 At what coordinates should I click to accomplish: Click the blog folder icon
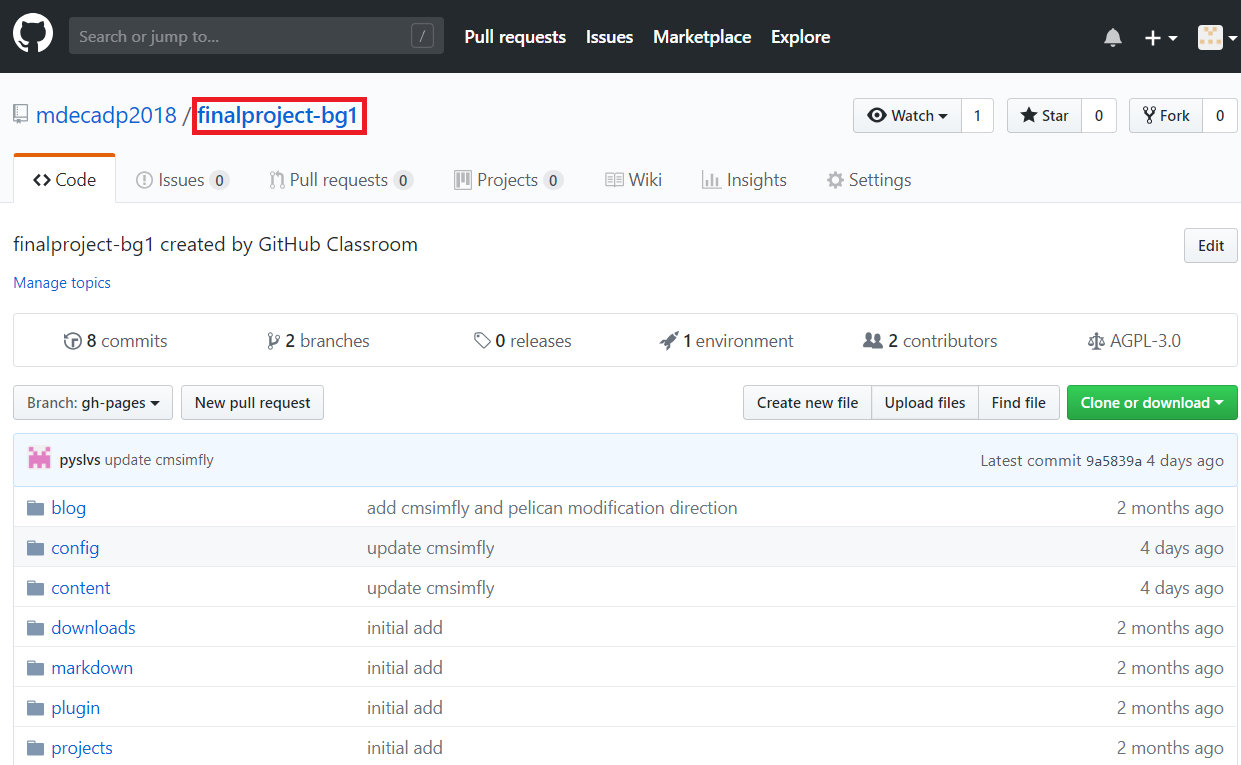(36, 508)
